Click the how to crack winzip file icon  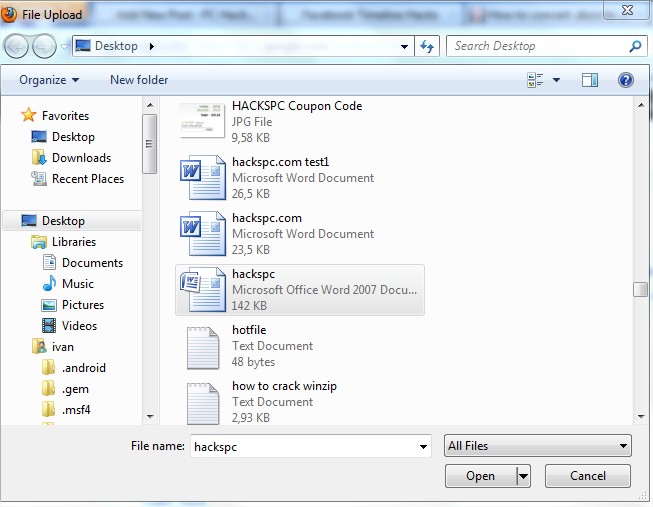pos(202,403)
